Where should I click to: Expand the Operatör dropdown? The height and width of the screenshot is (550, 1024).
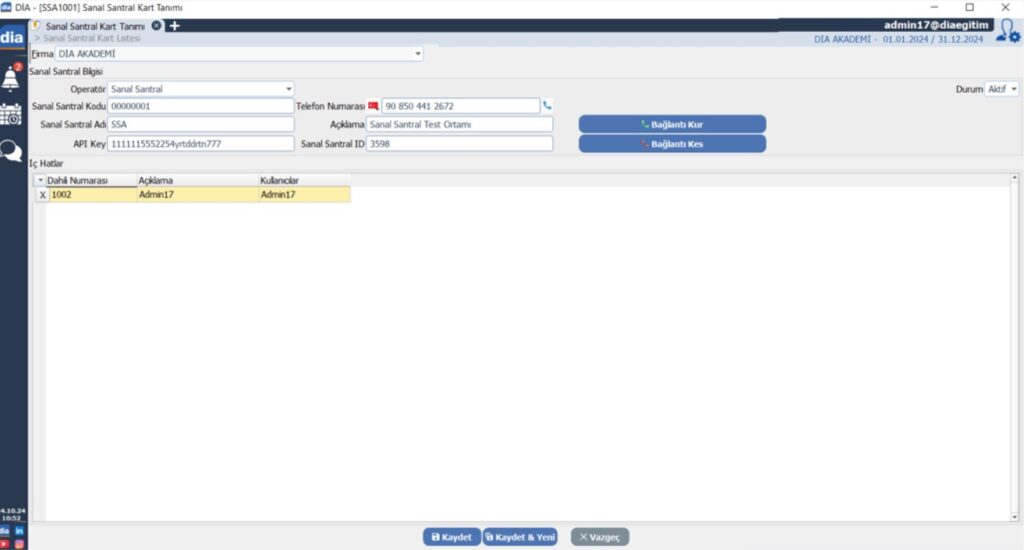tap(289, 89)
